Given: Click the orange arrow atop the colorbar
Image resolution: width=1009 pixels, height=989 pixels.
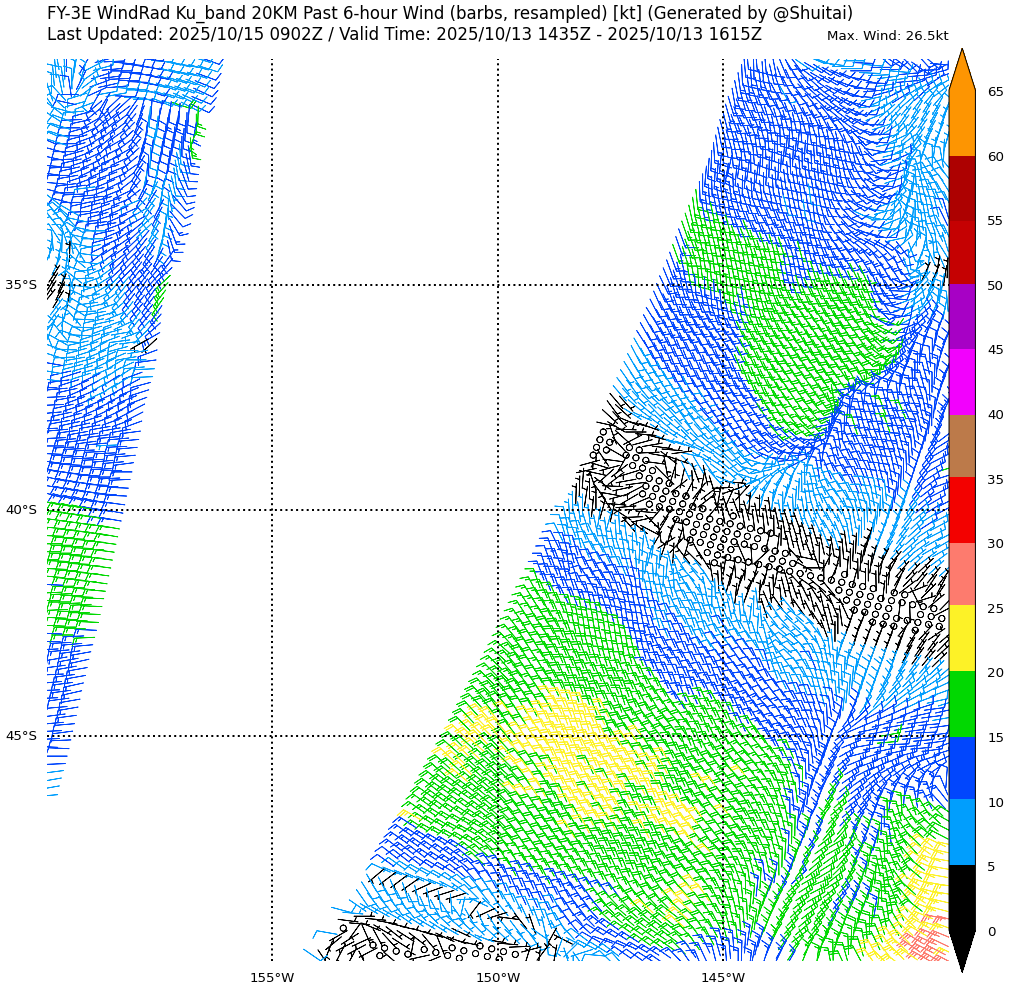Looking at the screenshot, I should point(961,73).
